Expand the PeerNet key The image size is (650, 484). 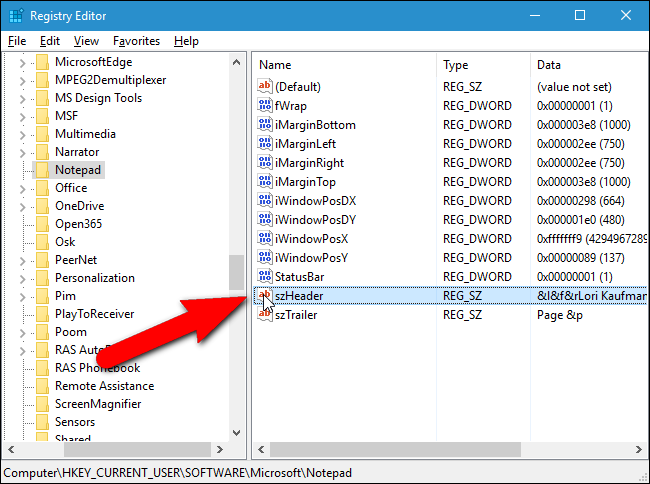coord(22,261)
